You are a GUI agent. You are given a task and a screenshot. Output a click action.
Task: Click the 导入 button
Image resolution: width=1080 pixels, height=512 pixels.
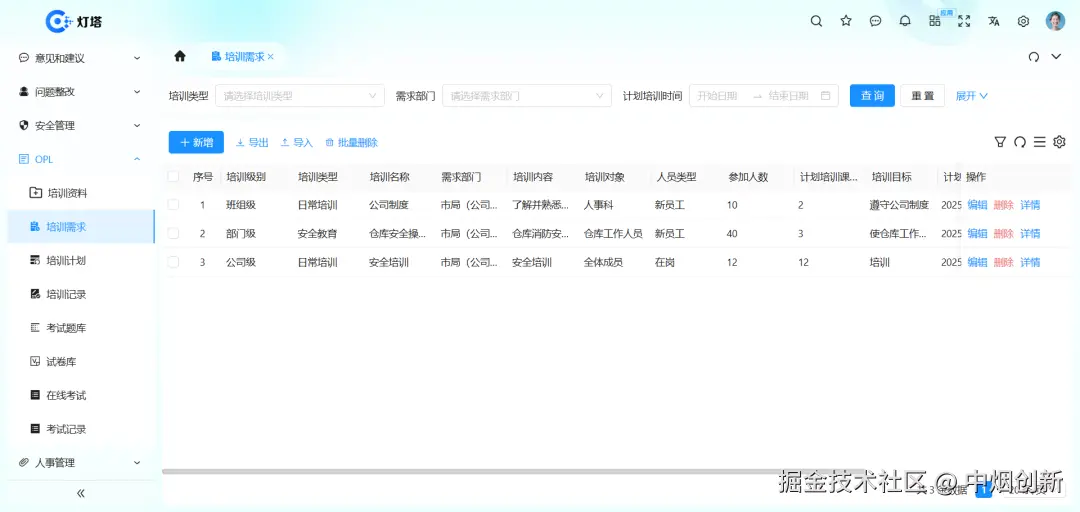click(x=297, y=143)
